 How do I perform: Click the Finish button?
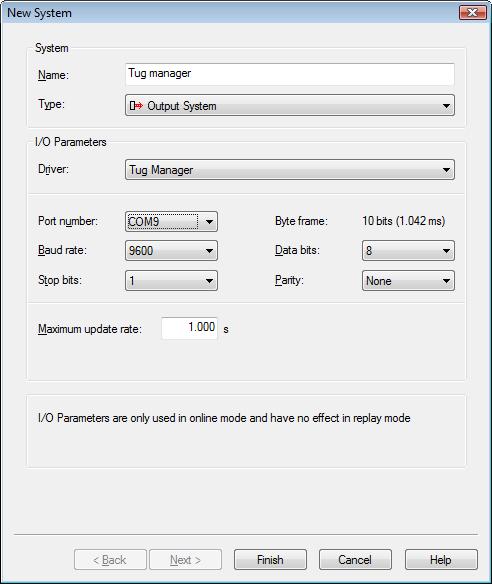(270, 559)
